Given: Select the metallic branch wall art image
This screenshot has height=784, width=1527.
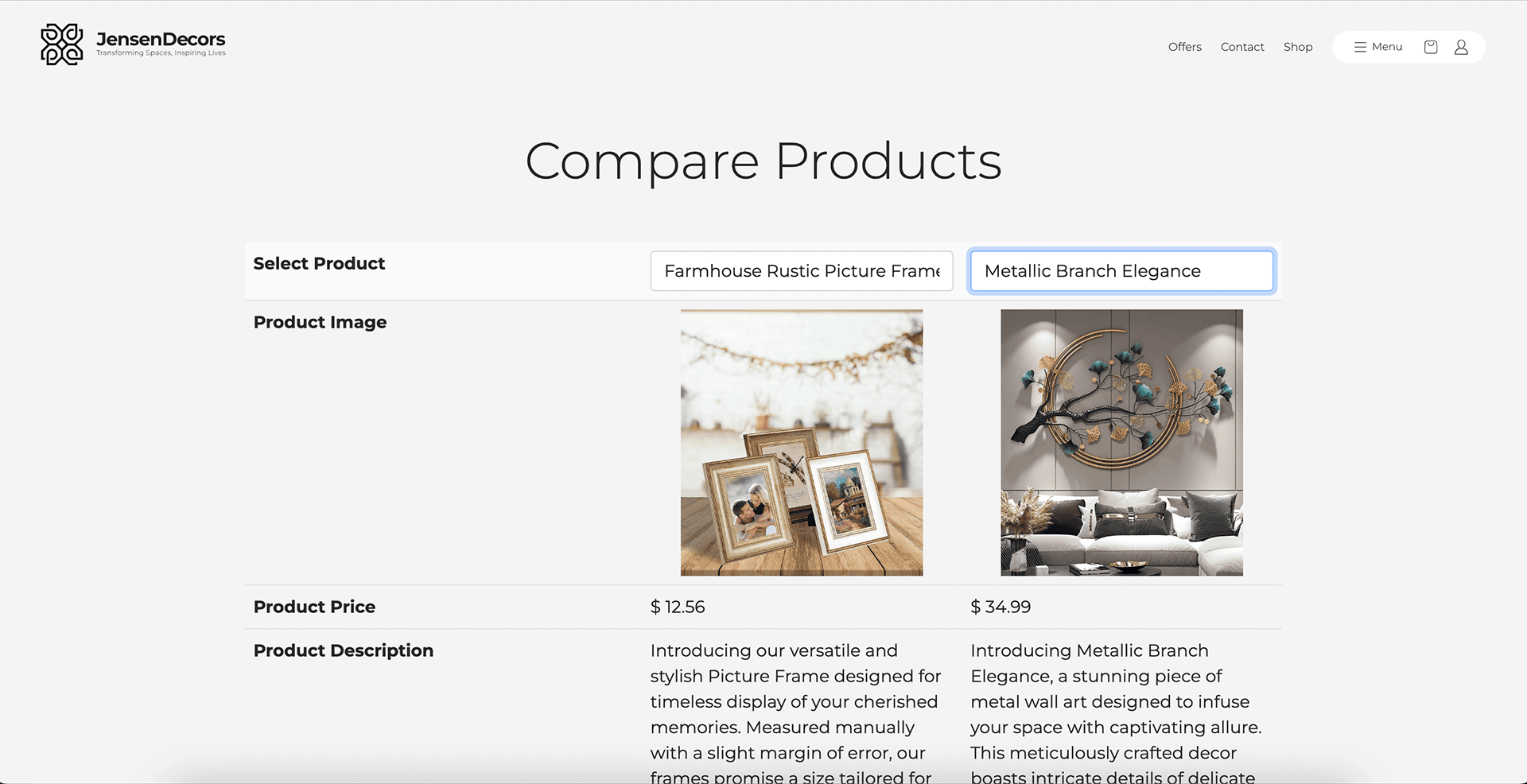Looking at the screenshot, I should coord(1121,442).
